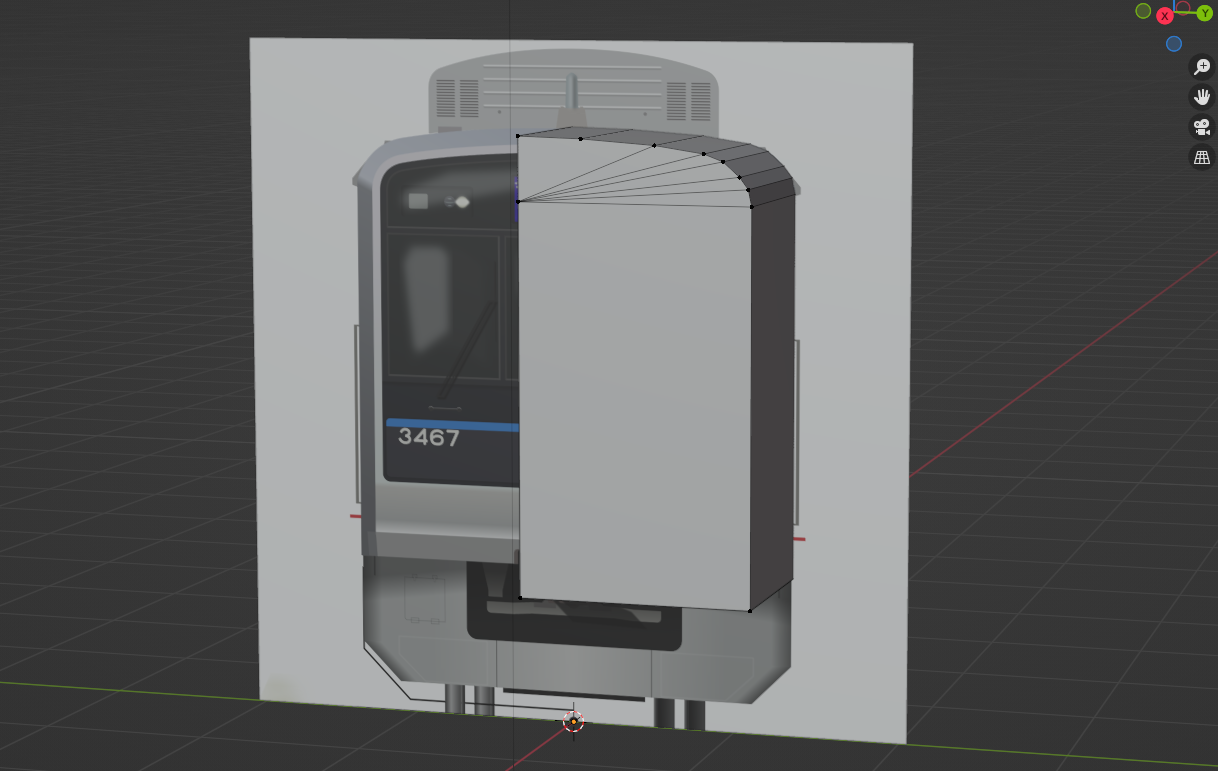Select the top-left corner vertex of the mesh
This screenshot has height=771, width=1218.
click(x=518, y=135)
